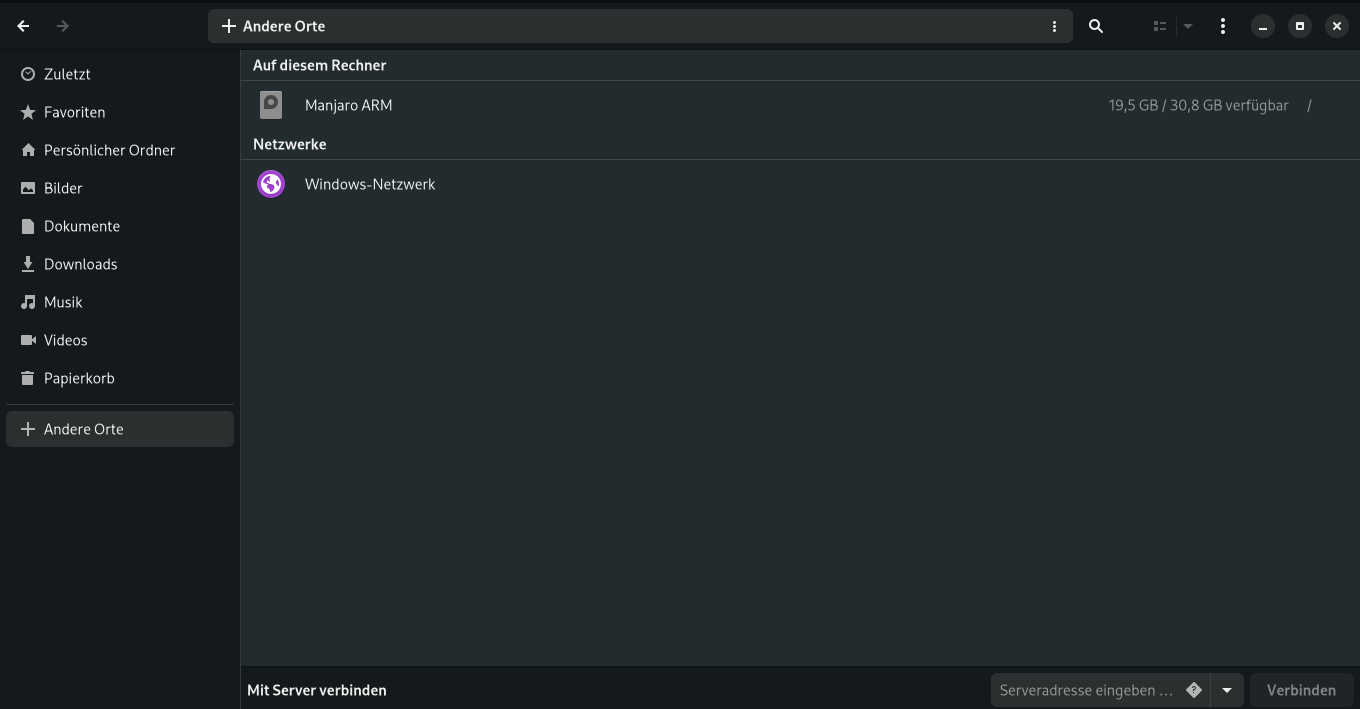Open the main menu three-dots button
The height and width of the screenshot is (709, 1360).
[x=1223, y=26]
